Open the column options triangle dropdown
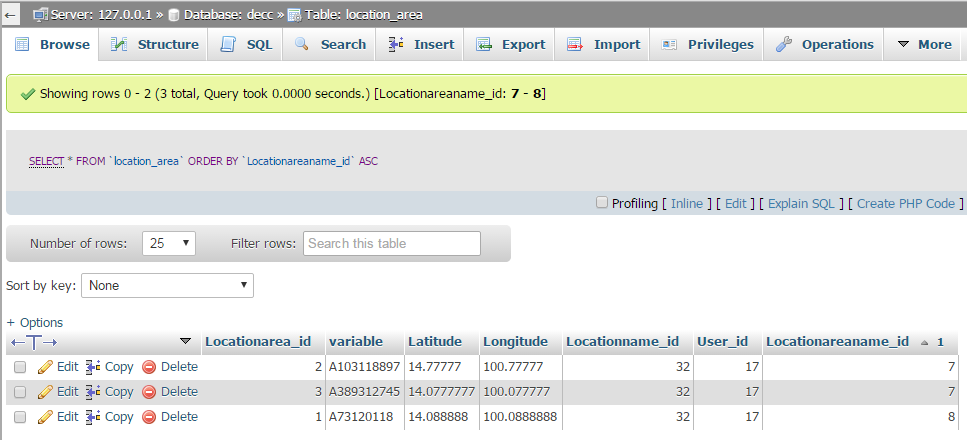 pyautogui.click(x=185, y=341)
